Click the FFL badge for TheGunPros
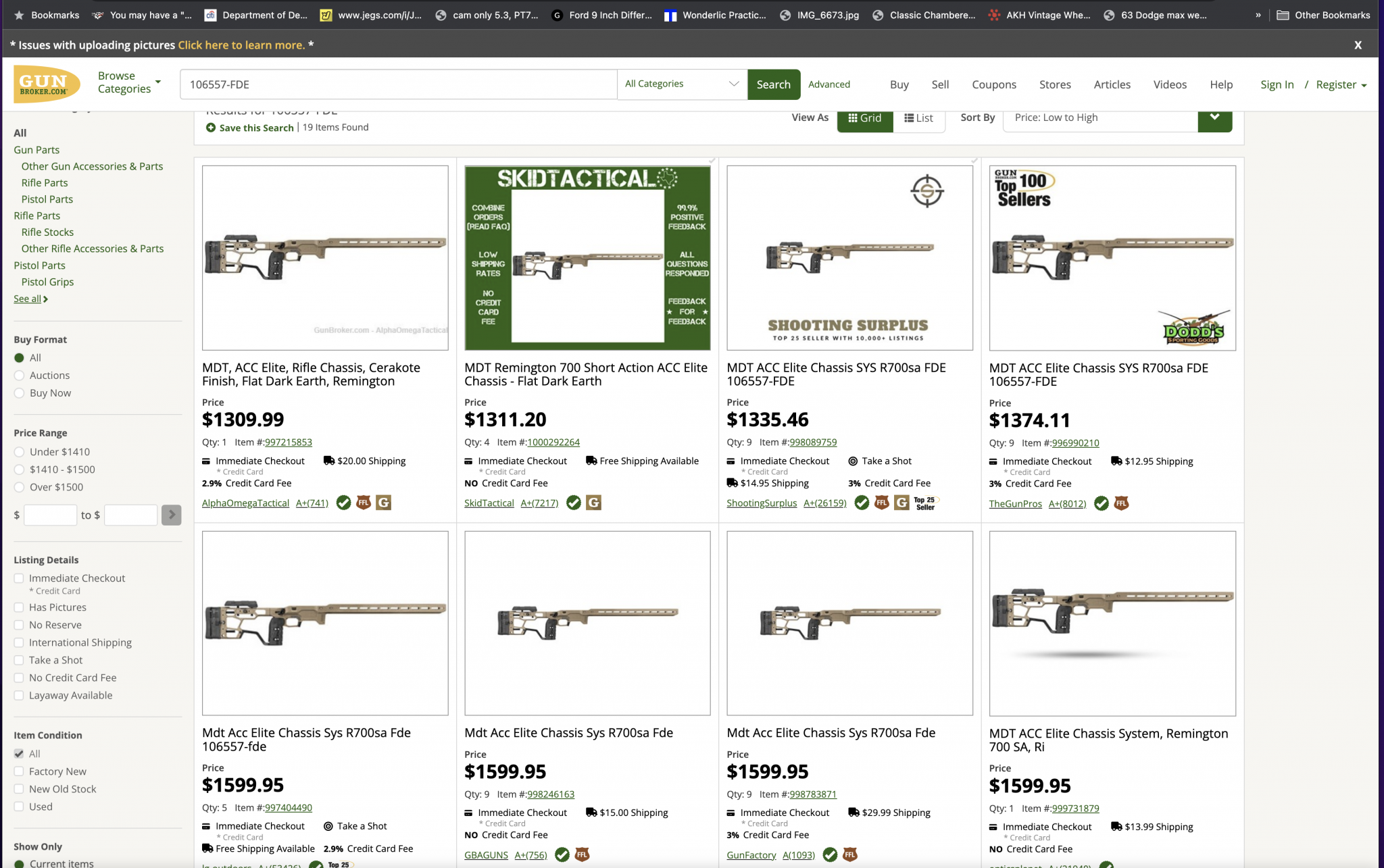 1121,503
